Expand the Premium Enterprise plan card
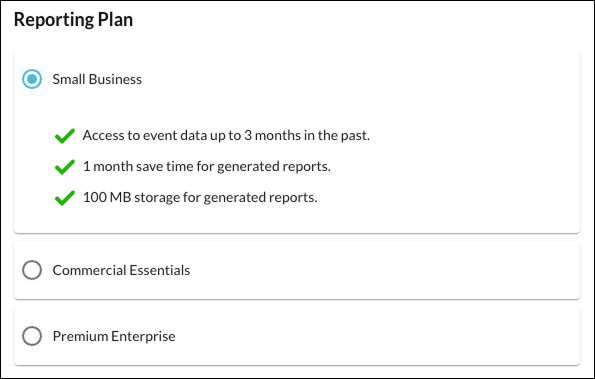 click(297, 336)
